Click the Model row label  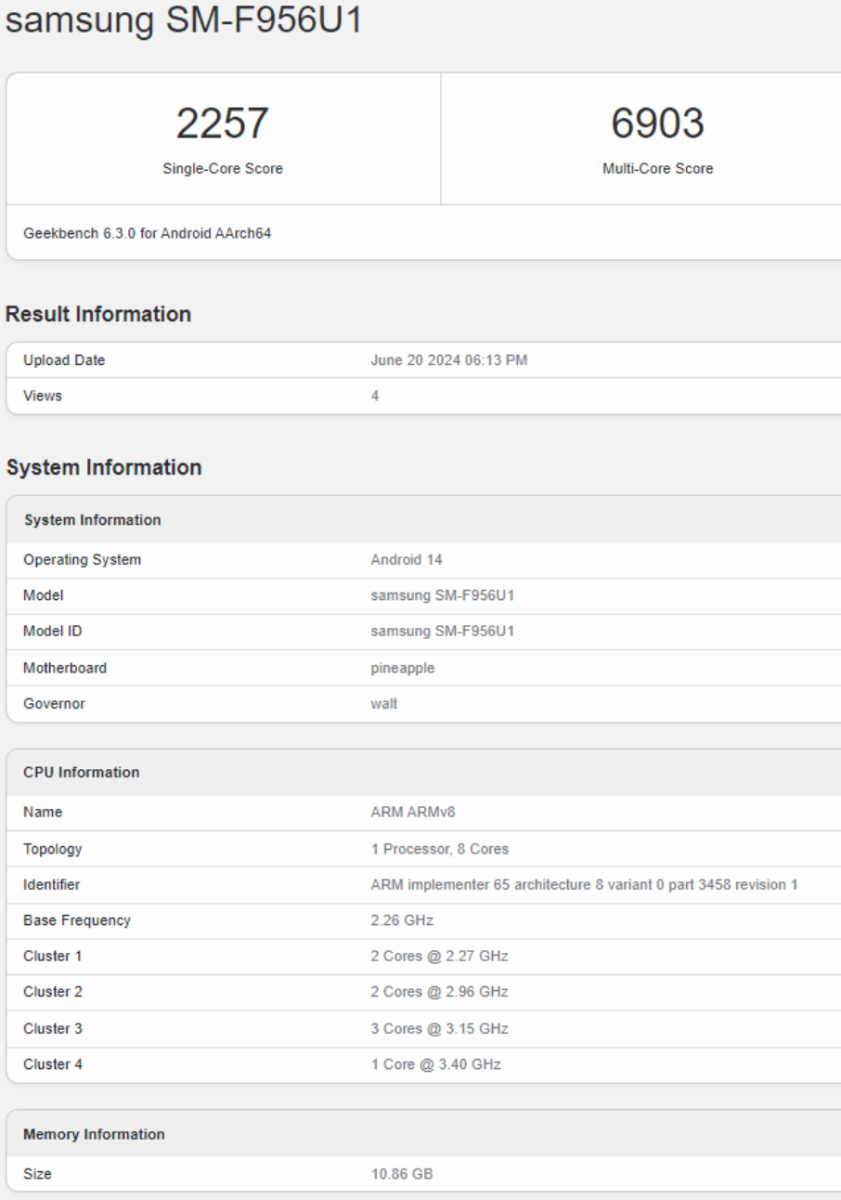[x=43, y=596]
